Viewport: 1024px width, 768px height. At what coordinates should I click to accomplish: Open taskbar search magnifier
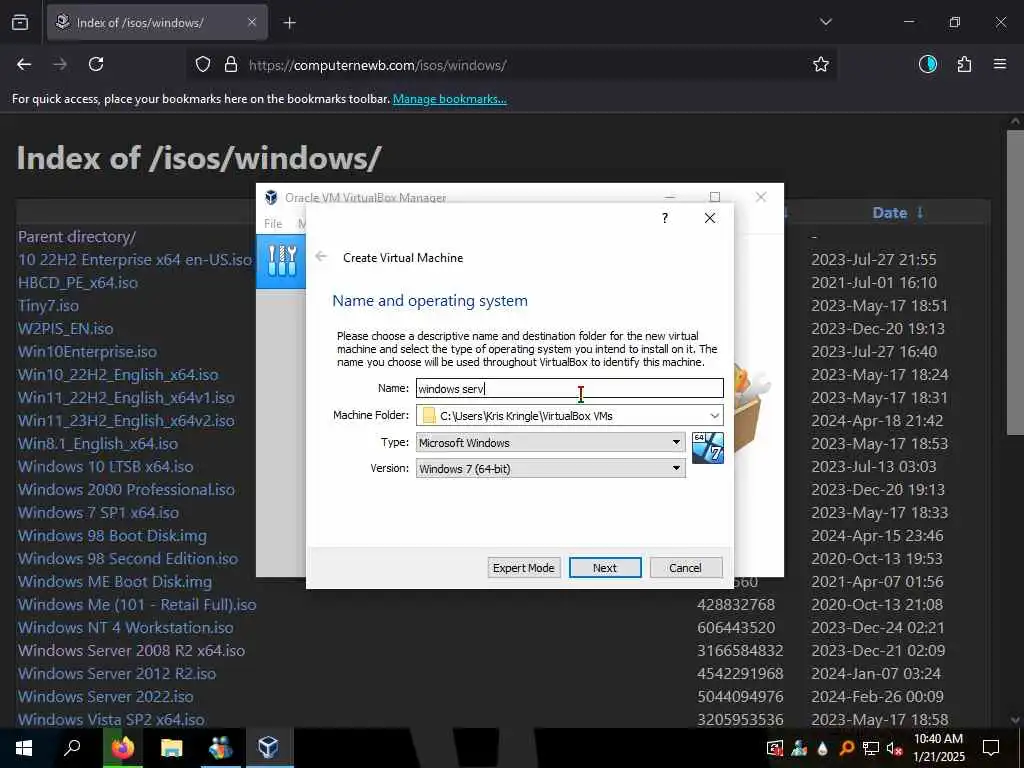click(x=72, y=748)
